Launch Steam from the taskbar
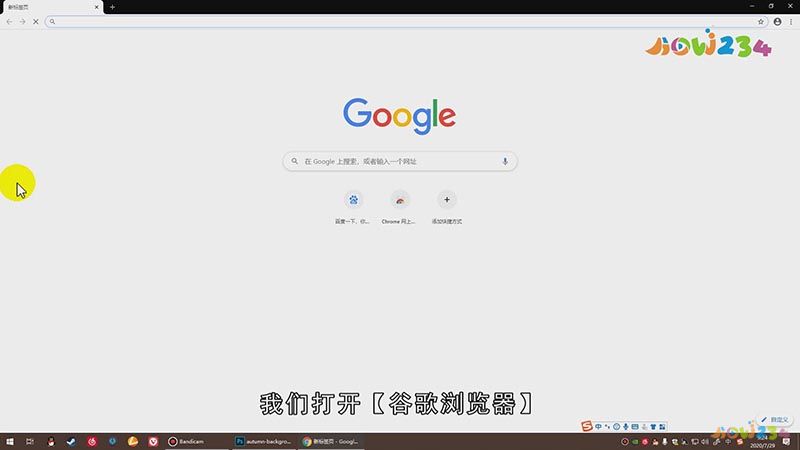 [x=71, y=441]
